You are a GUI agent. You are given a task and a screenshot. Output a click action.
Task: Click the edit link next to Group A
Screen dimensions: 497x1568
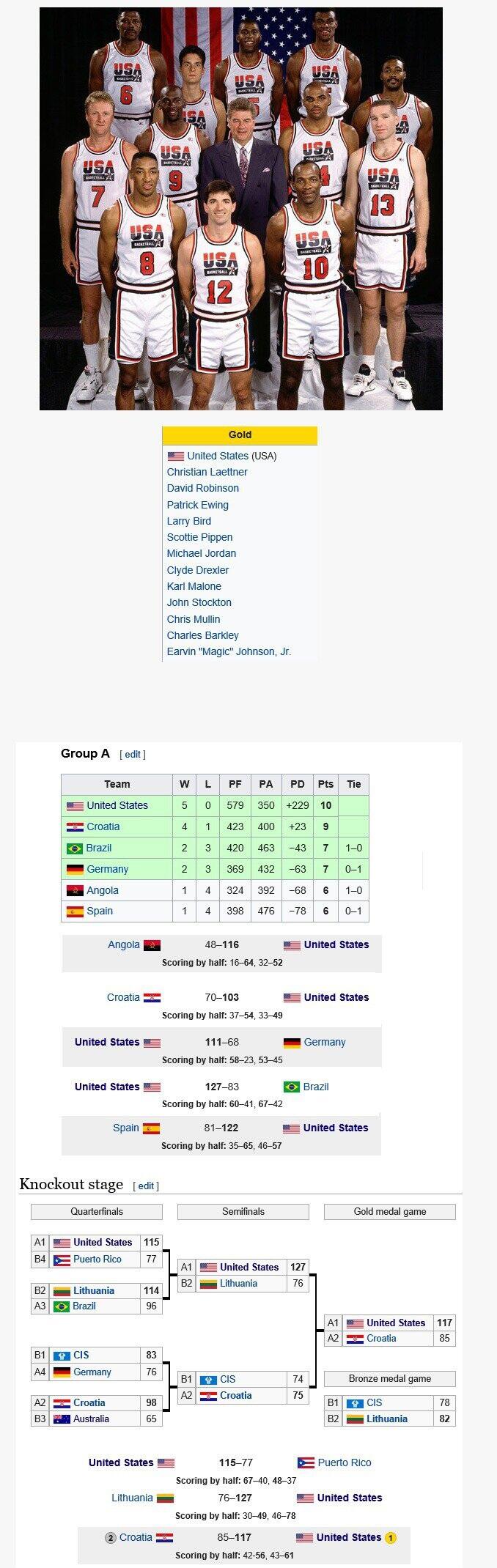pos(133,754)
